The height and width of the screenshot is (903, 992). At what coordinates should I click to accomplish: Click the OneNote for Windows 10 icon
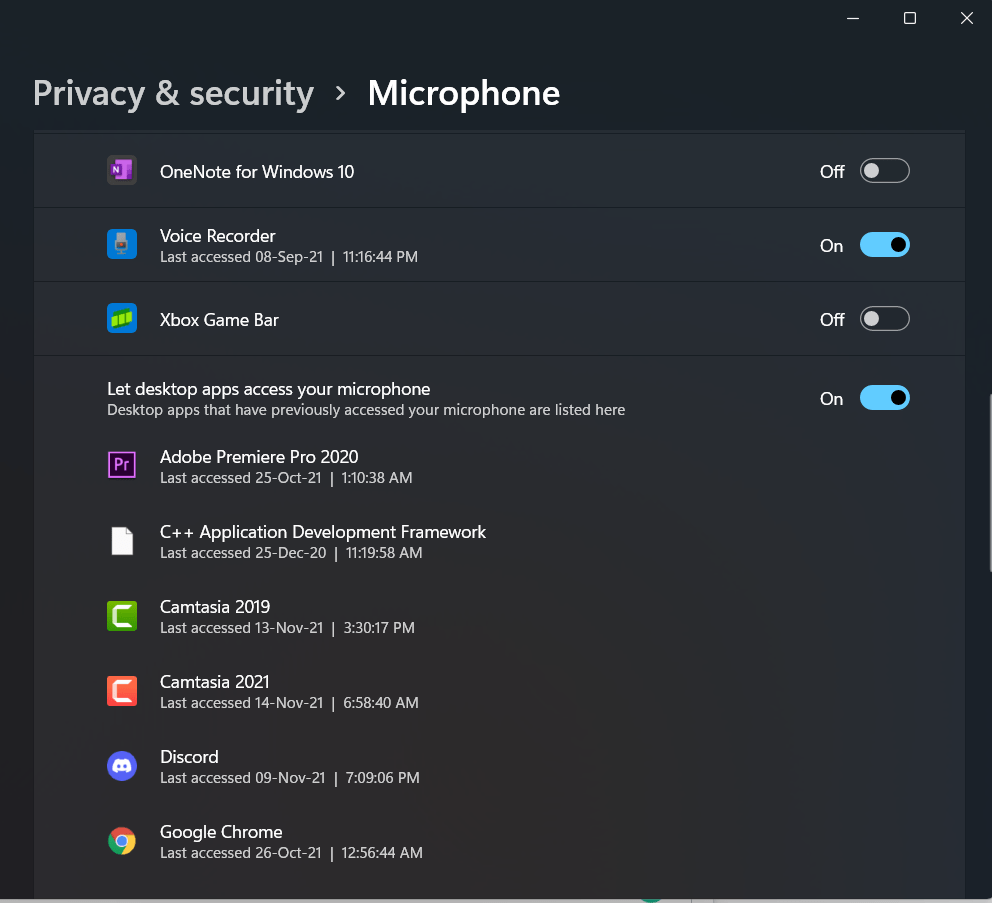pos(122,171)
